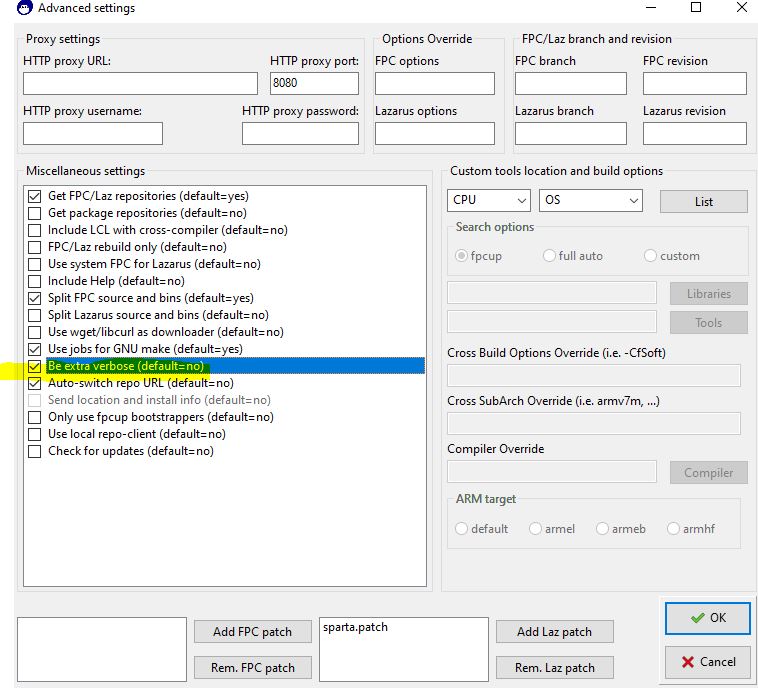Select sparta.patch in the Laz patch list

click(355, 628)
